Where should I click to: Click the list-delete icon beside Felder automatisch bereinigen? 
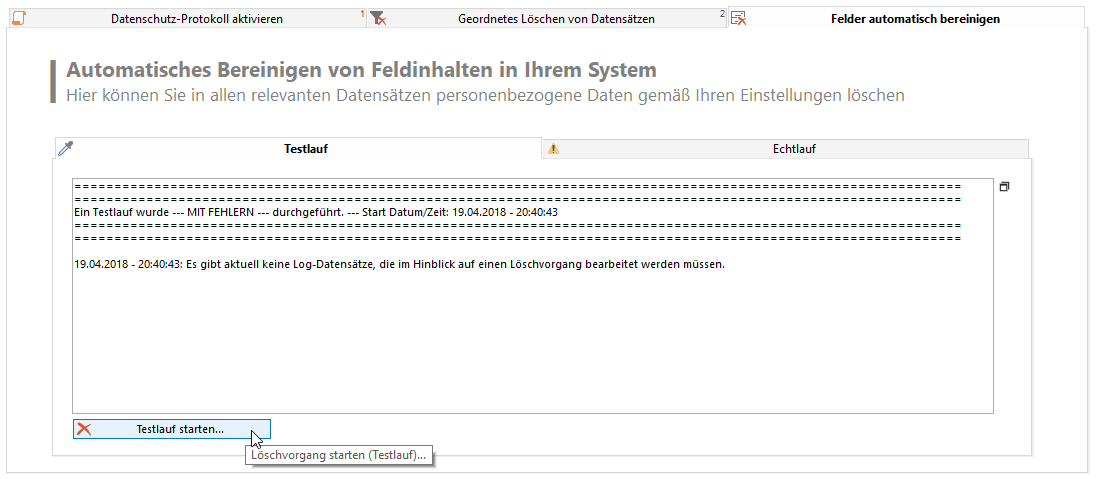[x=738, y=18]
